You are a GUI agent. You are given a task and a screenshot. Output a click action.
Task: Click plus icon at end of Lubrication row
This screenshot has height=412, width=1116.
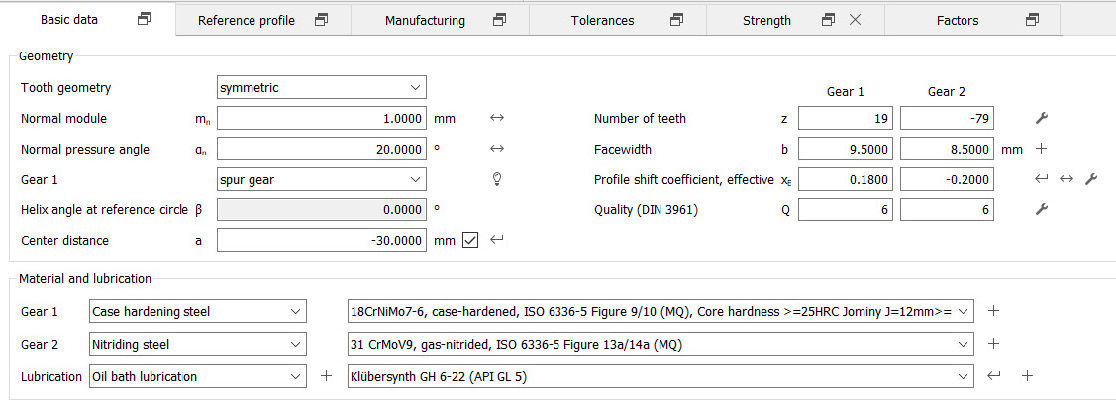[x=1027, y=376]
